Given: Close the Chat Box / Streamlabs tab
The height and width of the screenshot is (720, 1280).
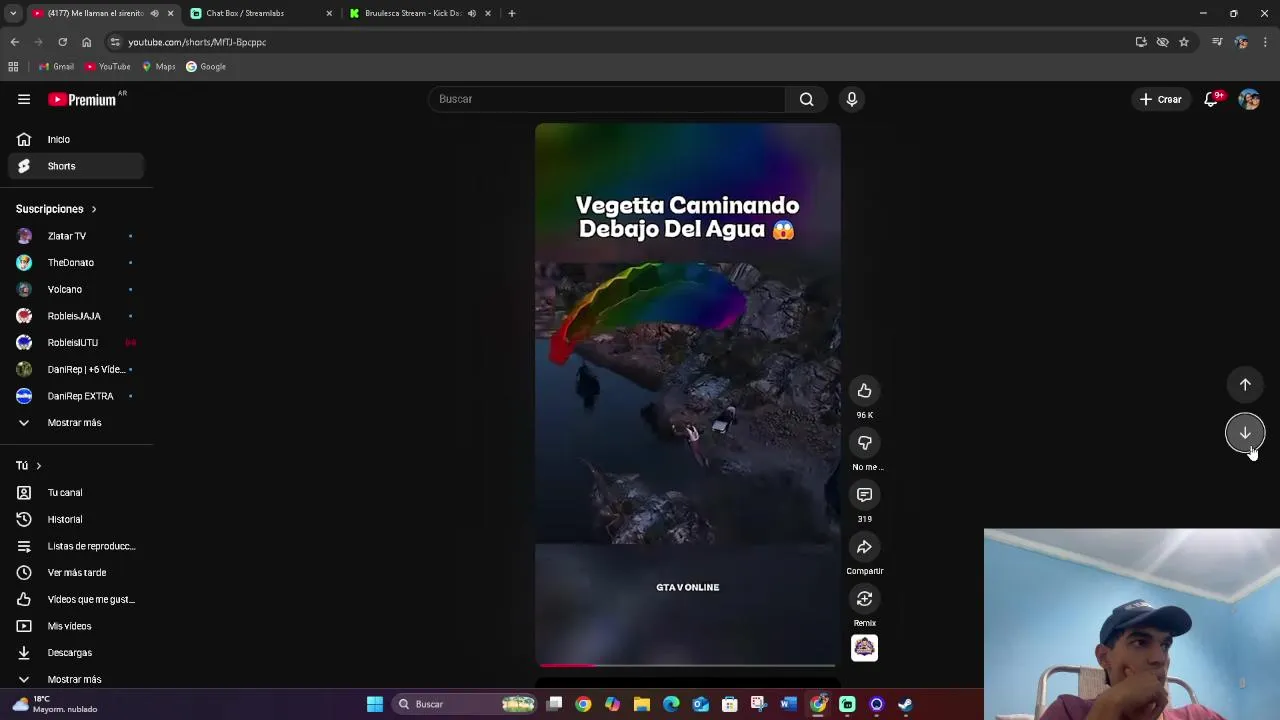Looking at the screenshot, I should 329,13.
